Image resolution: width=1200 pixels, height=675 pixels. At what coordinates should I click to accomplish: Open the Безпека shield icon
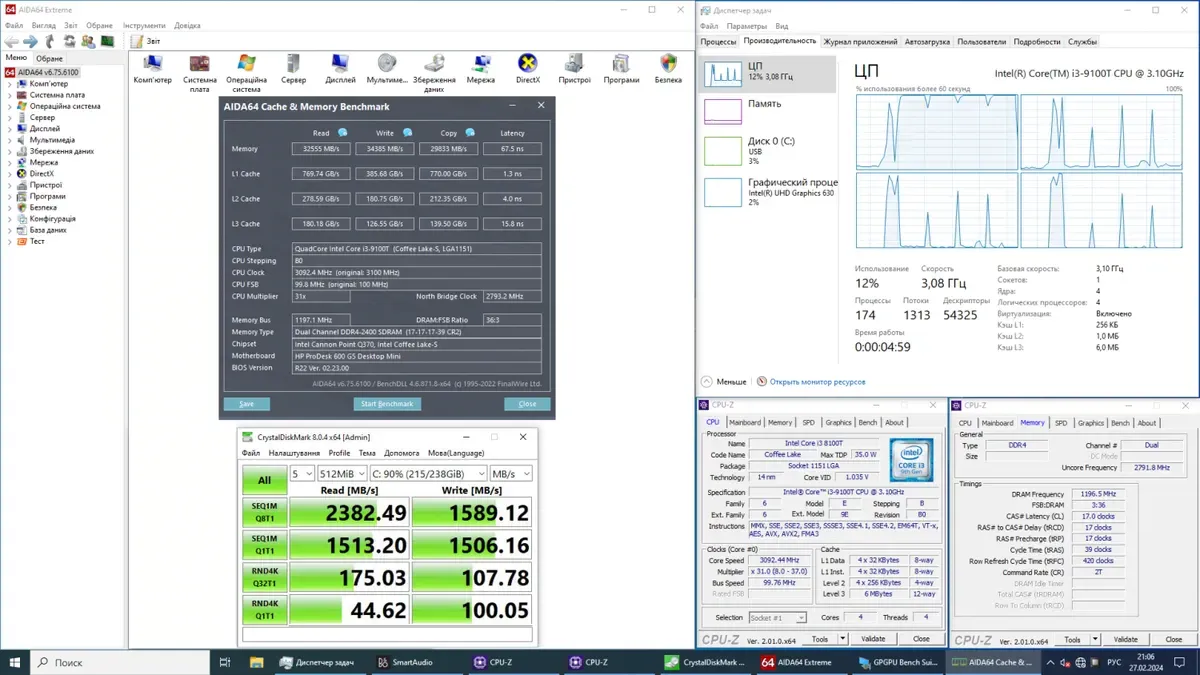click(x=668, y=66)
